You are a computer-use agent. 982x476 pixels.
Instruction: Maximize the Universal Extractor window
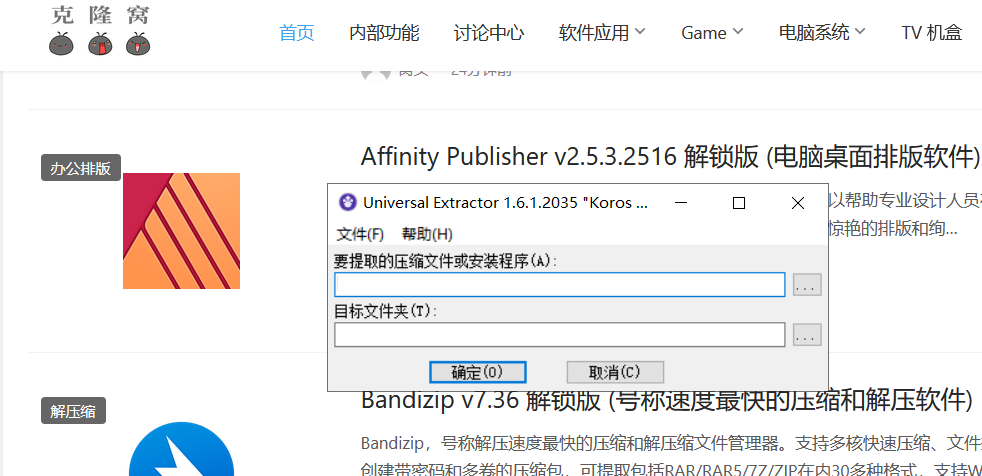coord(739,203)
